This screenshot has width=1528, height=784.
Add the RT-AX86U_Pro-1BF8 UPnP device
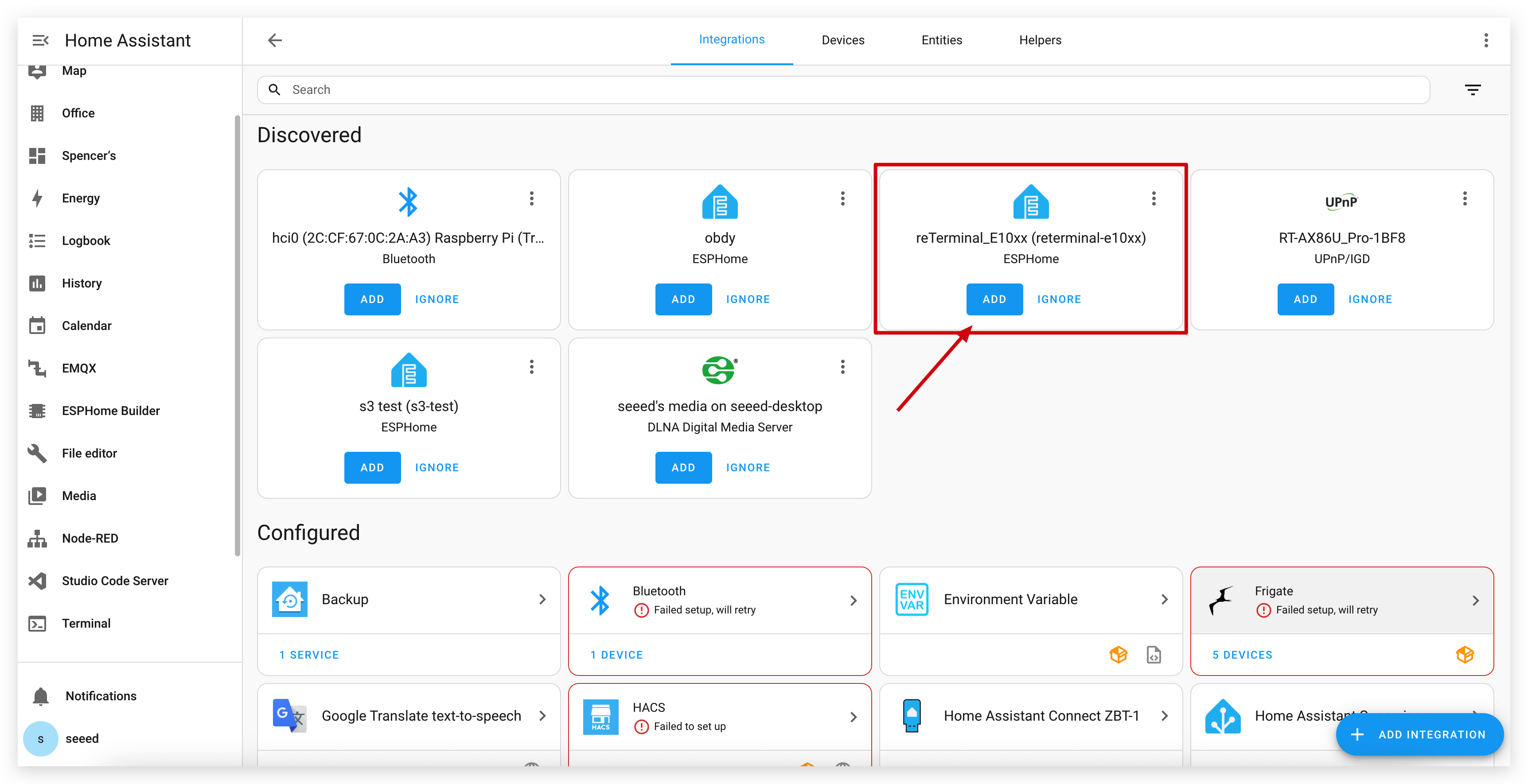1305,299
